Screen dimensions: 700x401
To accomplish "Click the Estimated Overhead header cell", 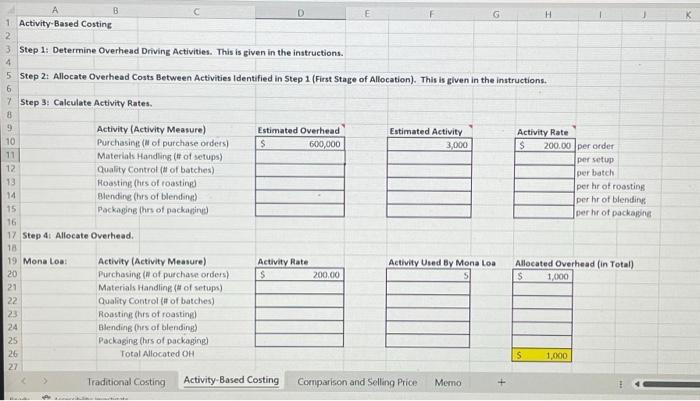I will tap(298, 130).
